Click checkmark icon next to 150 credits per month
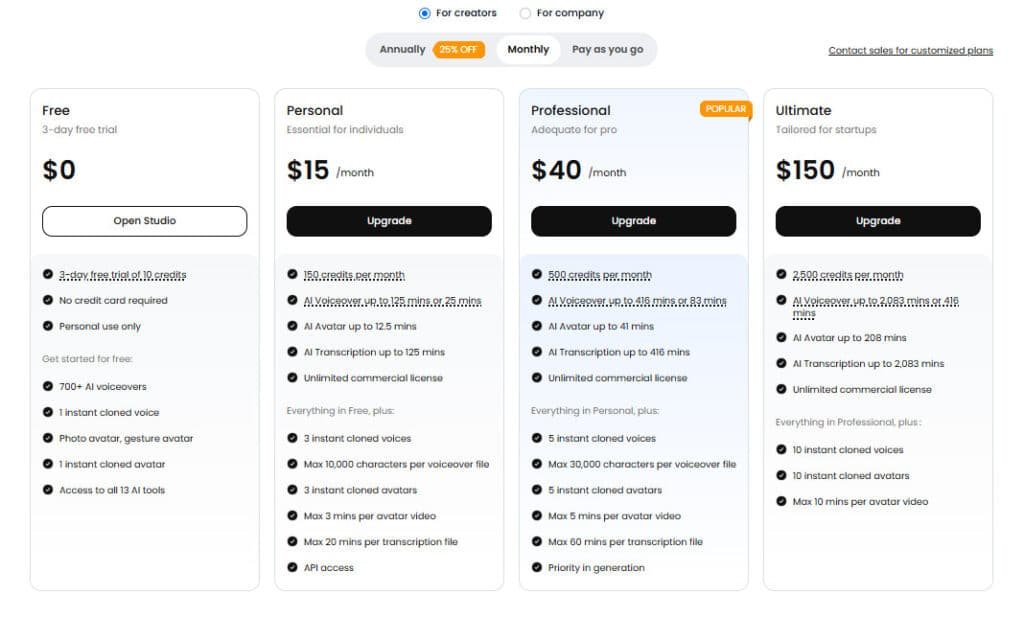Image resolution: width=1024 pixels, height=617 pixels. point(292,274)
